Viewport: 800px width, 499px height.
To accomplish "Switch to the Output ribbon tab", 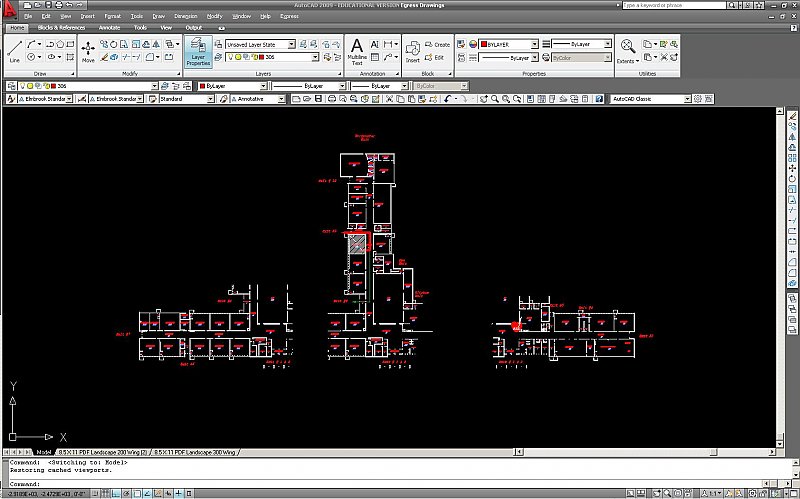I will pos(193,28).
